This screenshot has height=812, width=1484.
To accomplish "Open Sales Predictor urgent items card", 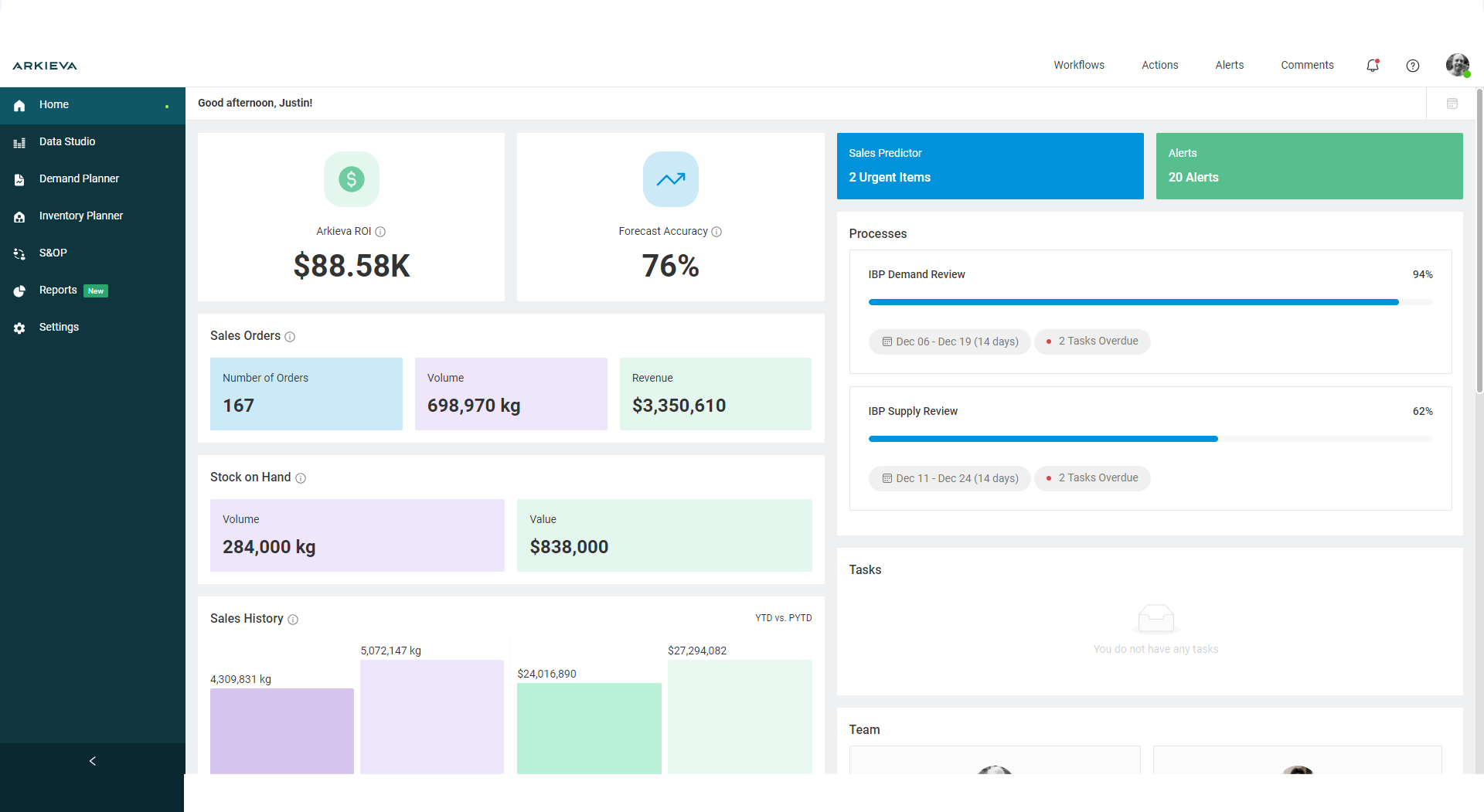I will [x=990, y=165].
